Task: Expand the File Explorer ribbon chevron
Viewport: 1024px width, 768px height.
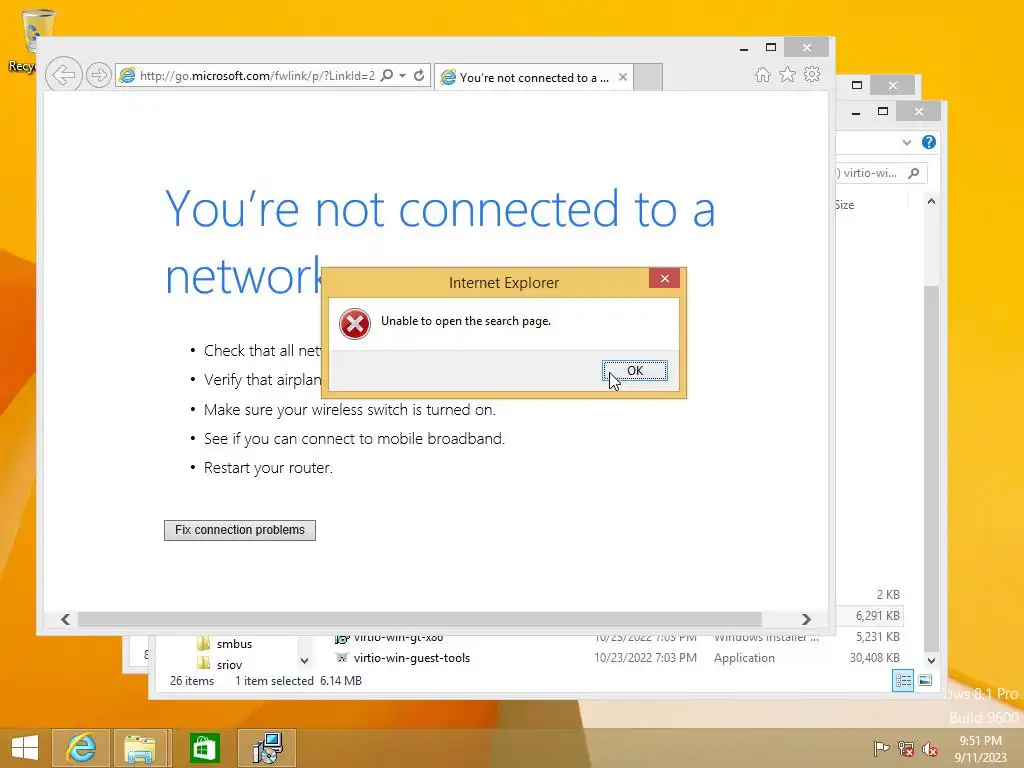Action: (906, 142)
